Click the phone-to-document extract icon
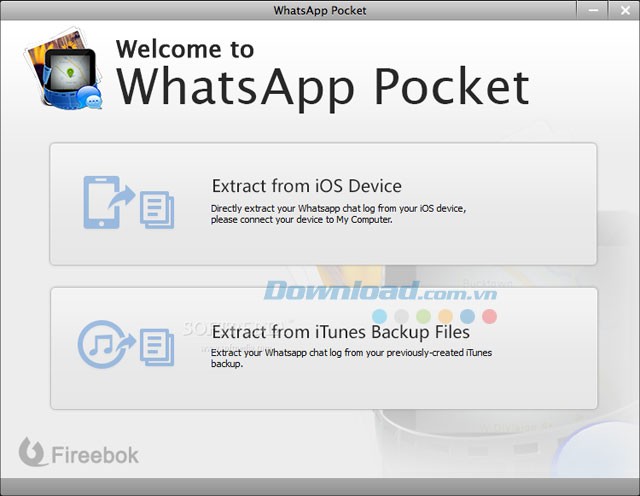Viewport: 640px width, 496px height. [x=129, y=202]
